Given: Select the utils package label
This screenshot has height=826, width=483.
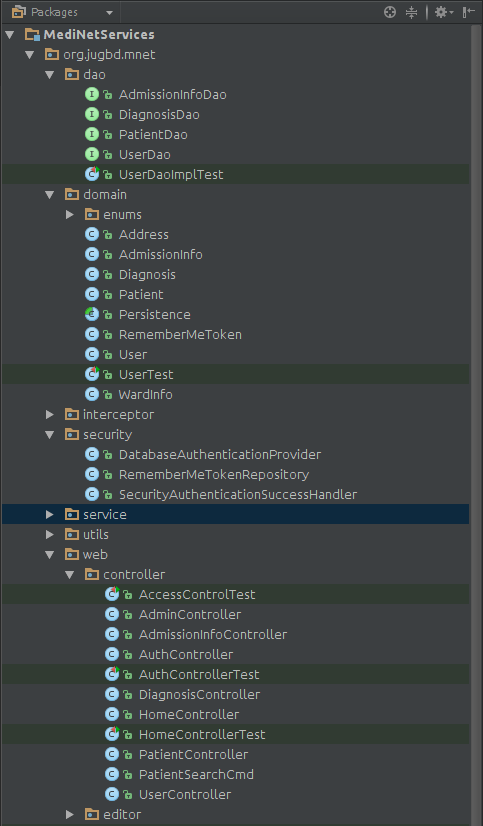Looking at the screenshot, I should 96,535.
